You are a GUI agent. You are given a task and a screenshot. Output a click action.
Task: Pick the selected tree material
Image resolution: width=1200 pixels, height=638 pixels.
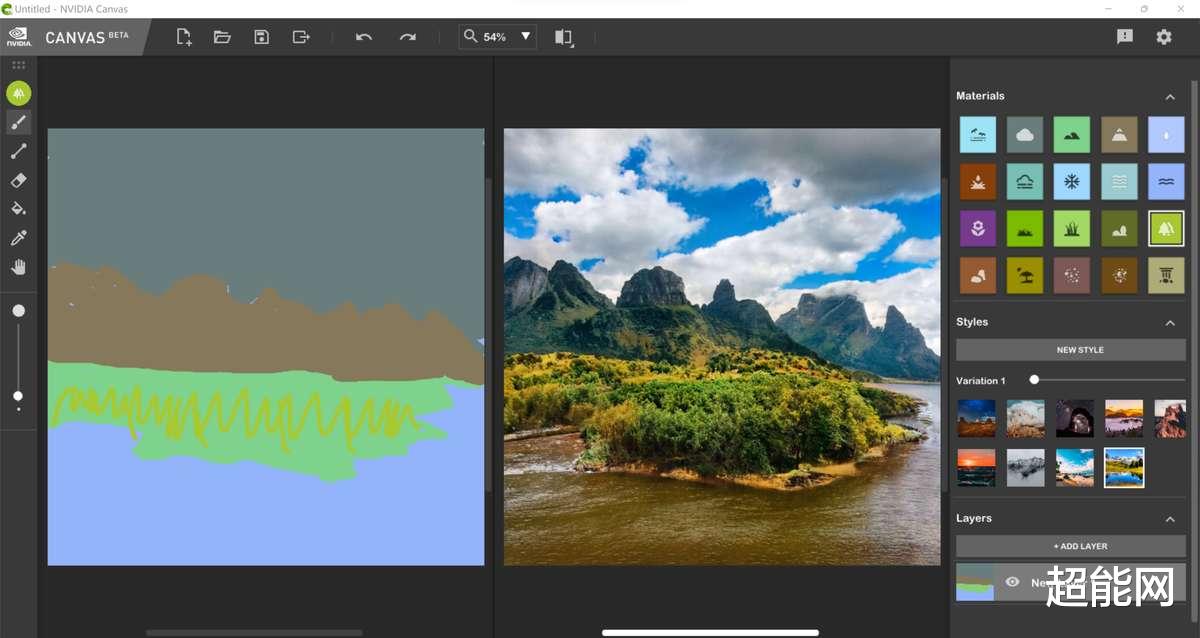pos(1166,228)
